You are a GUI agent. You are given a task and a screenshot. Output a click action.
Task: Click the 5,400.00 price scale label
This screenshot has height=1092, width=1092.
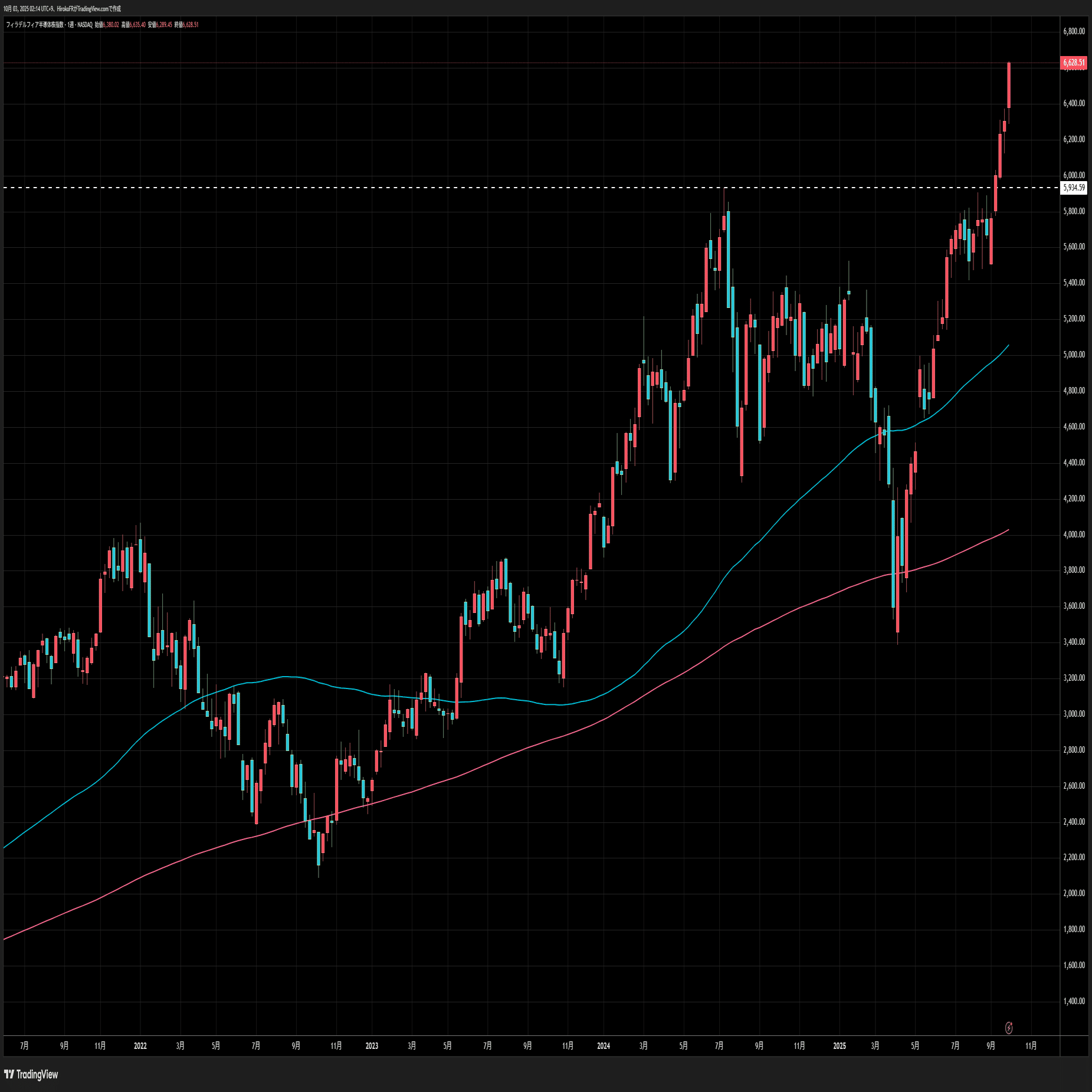pyautogui.click(x=1074, y=283)
